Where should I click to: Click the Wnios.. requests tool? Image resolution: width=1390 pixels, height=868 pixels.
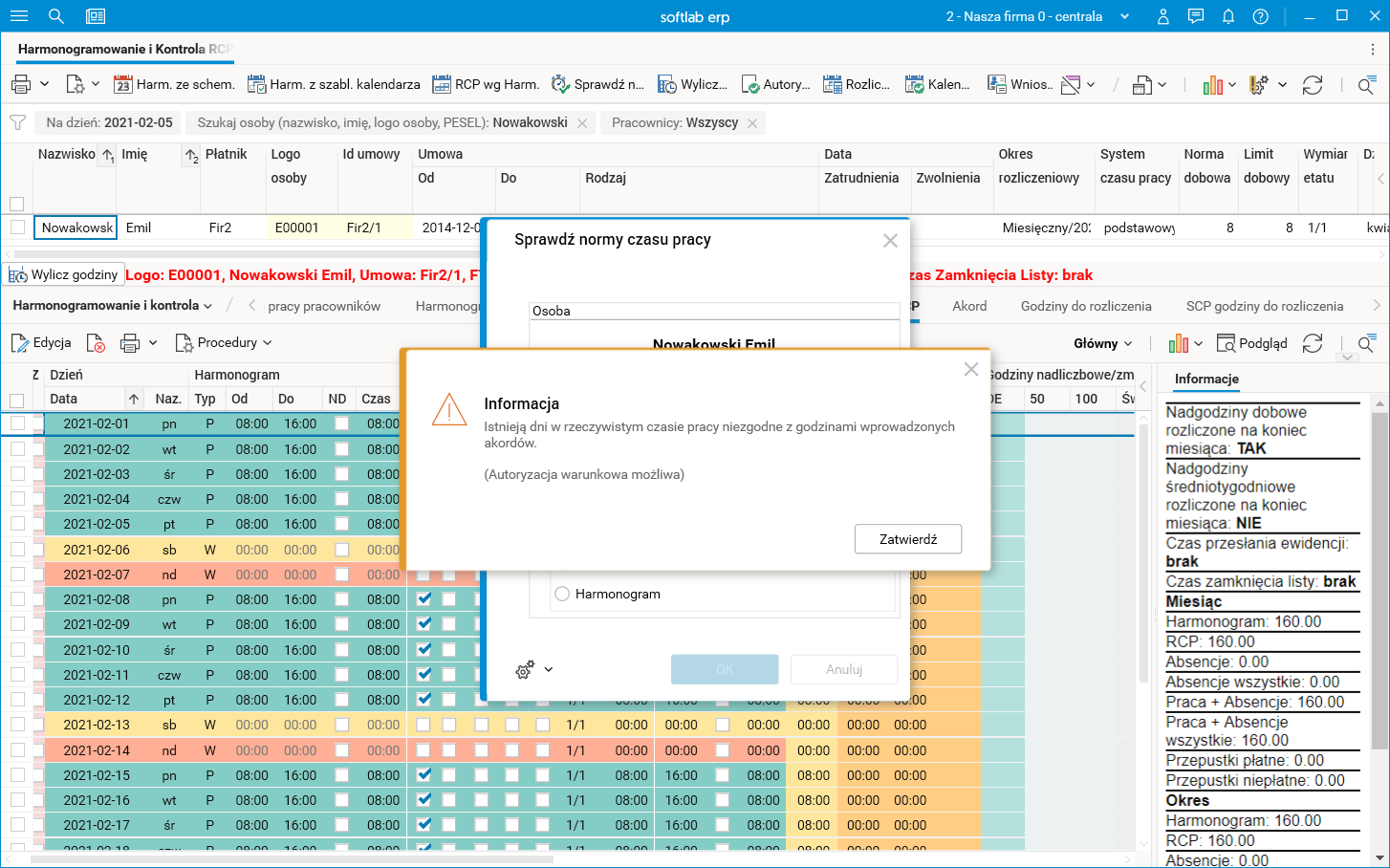pyautogui.click(x=1020, y=84)
